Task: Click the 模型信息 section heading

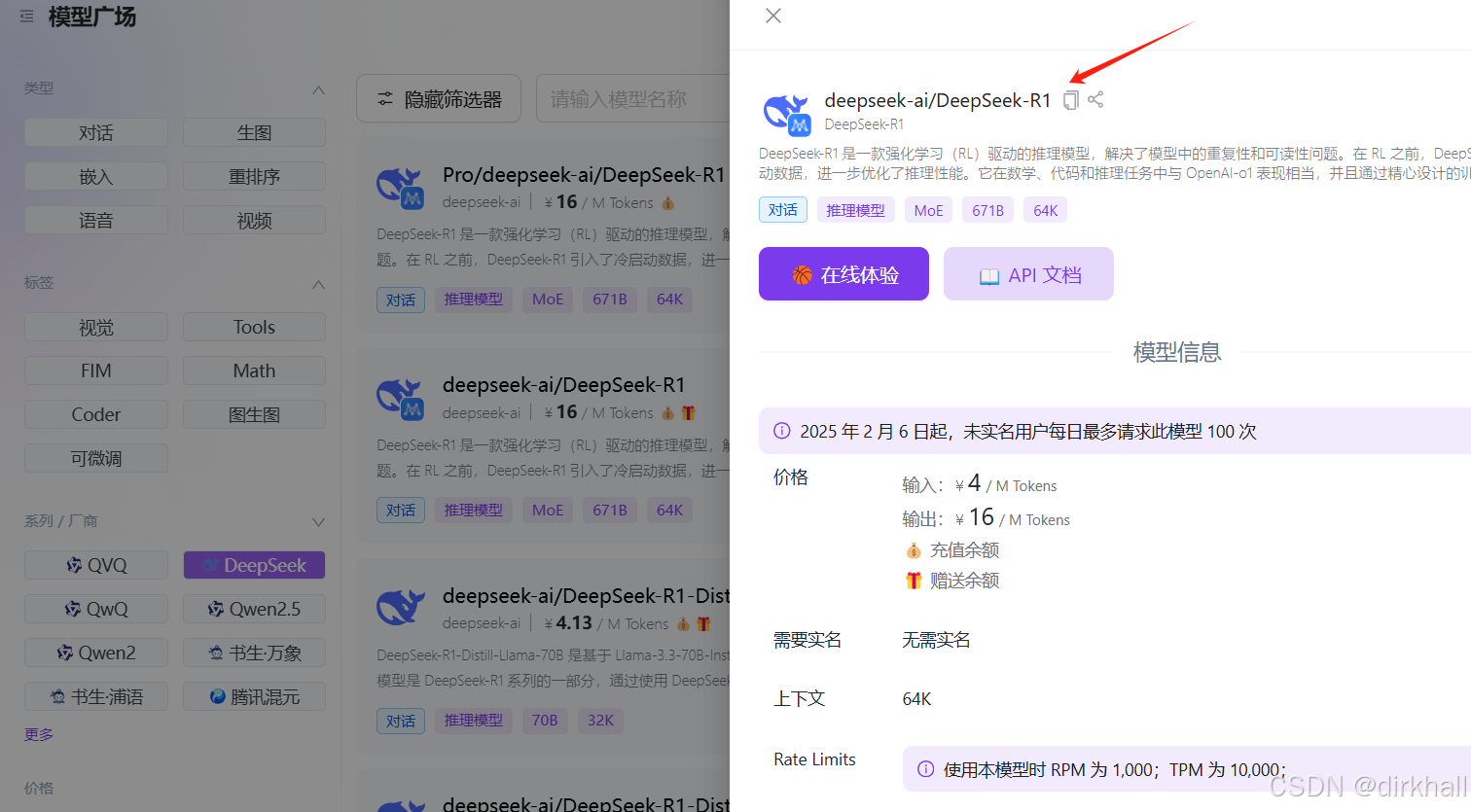Action: pyautogui.click(x=1177, y=352)
